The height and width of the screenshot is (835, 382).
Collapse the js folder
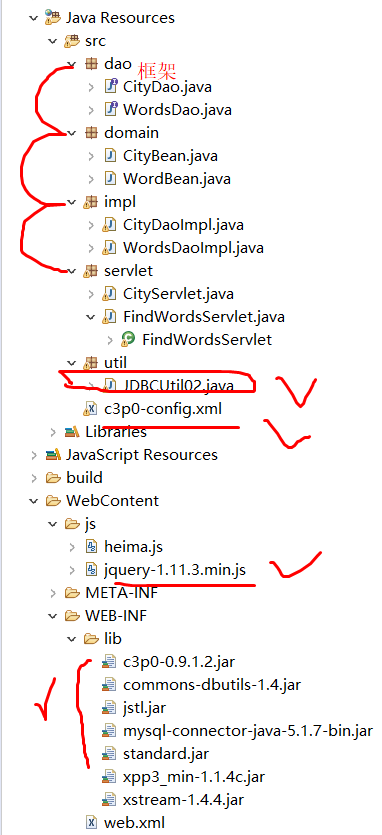[53, 524]
